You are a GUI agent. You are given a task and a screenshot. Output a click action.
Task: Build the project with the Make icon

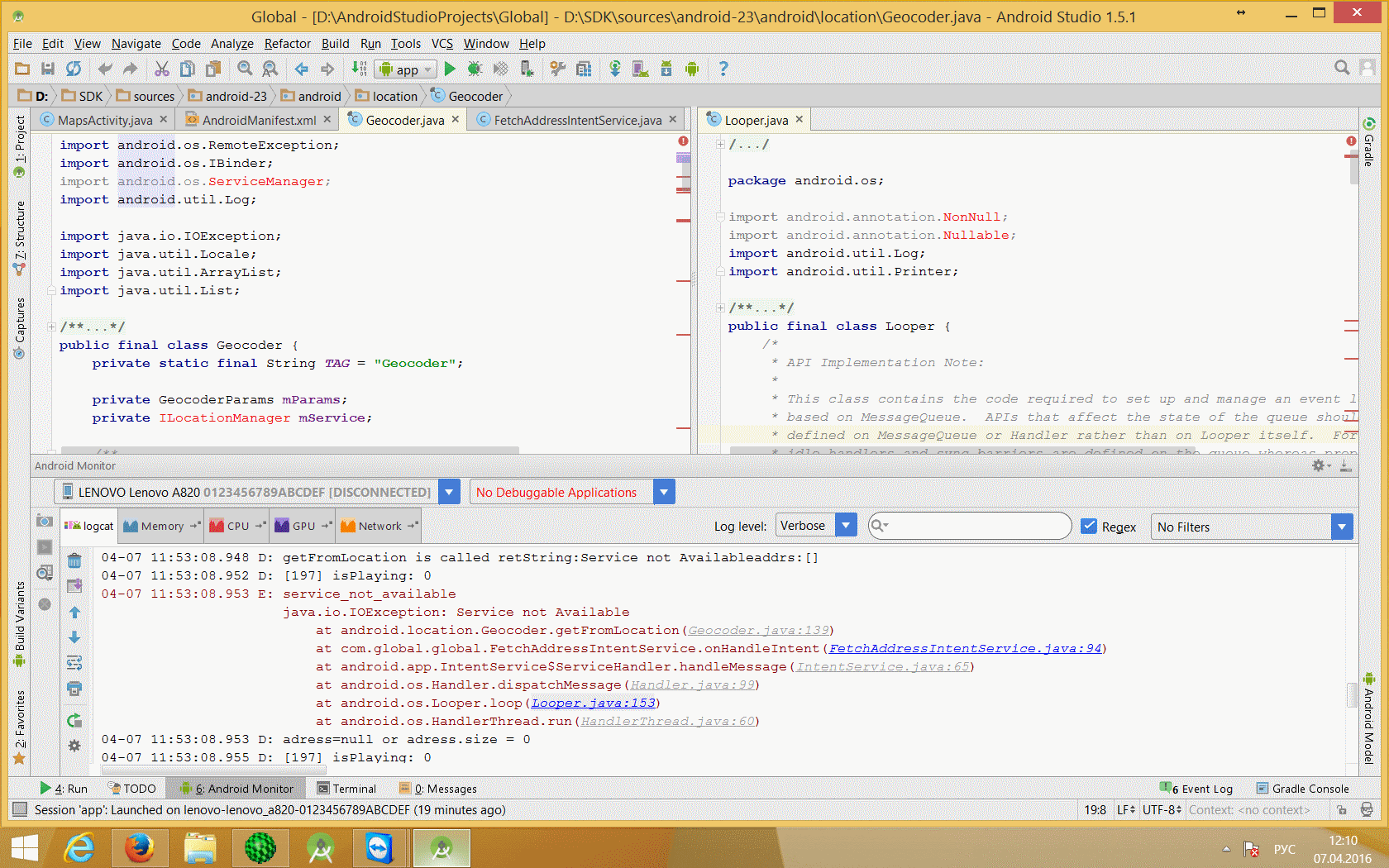click(360, 69)
